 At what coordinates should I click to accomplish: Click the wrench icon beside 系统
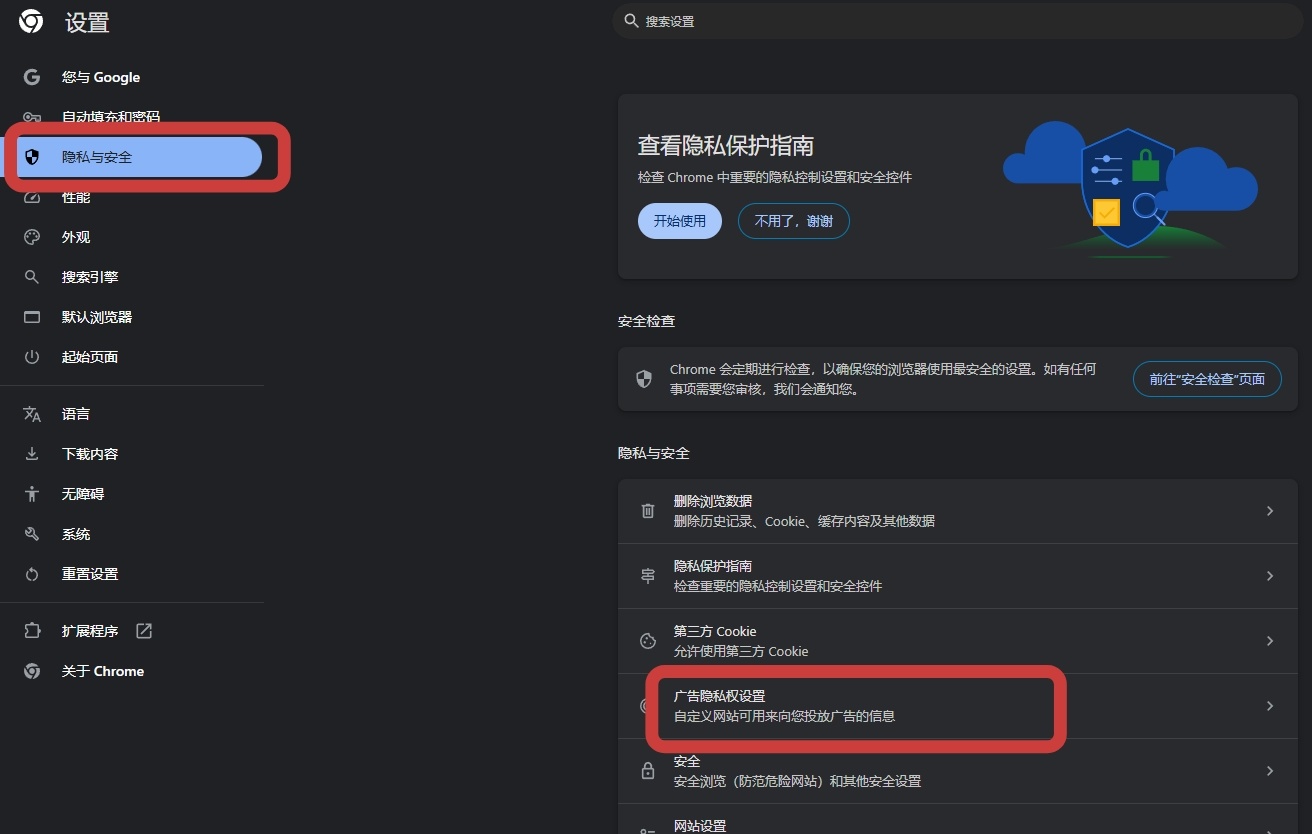click(32, 534)
